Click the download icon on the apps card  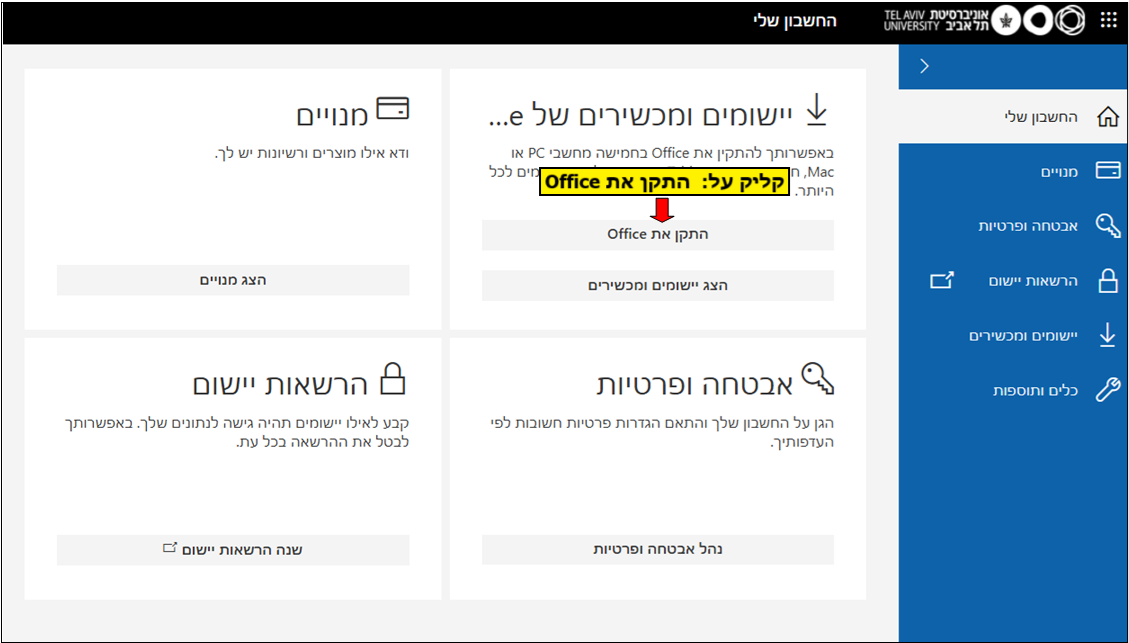tap(817, 109)
